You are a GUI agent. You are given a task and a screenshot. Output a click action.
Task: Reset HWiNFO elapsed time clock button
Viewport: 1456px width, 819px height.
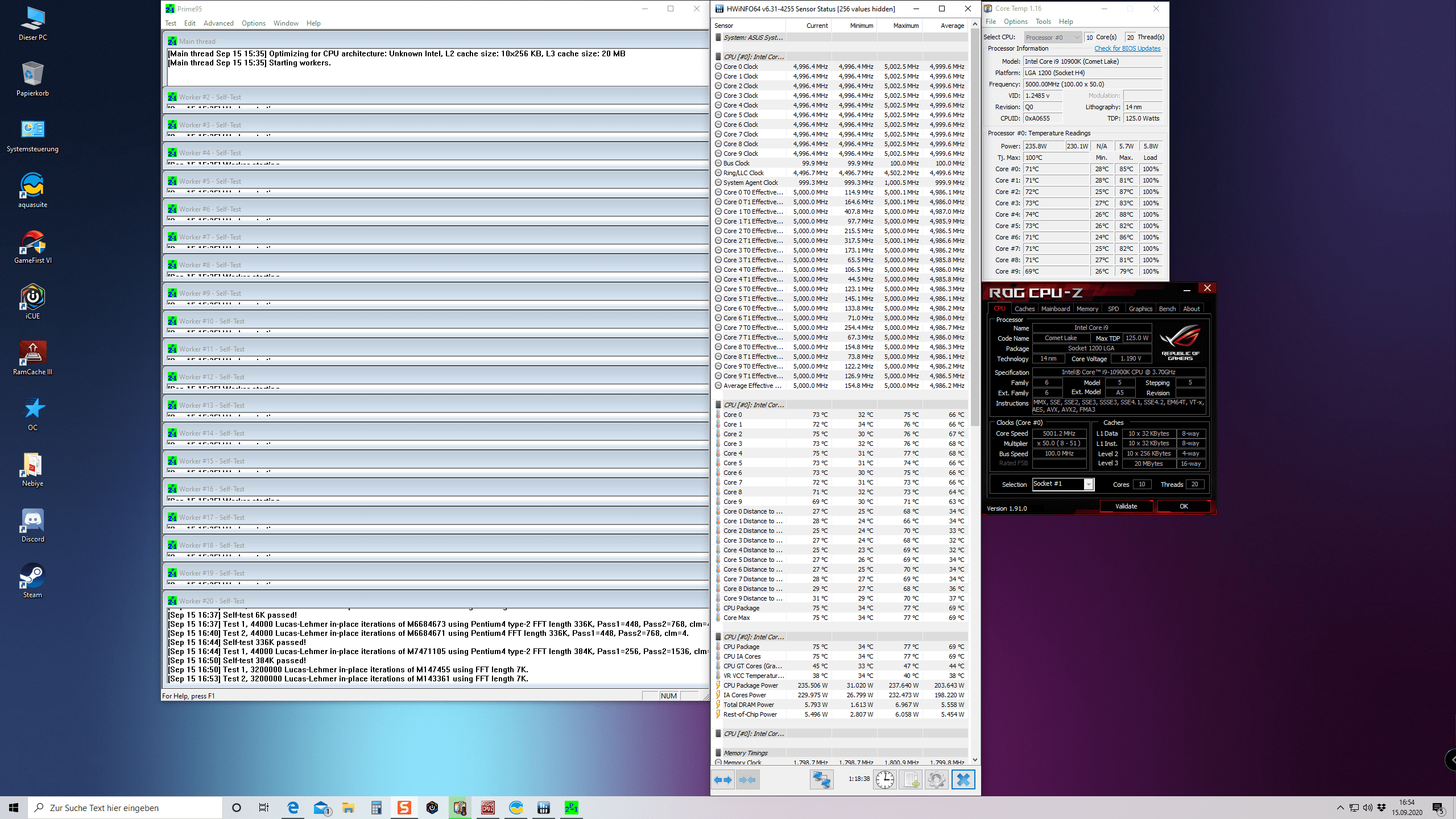(x=884, y=780)
